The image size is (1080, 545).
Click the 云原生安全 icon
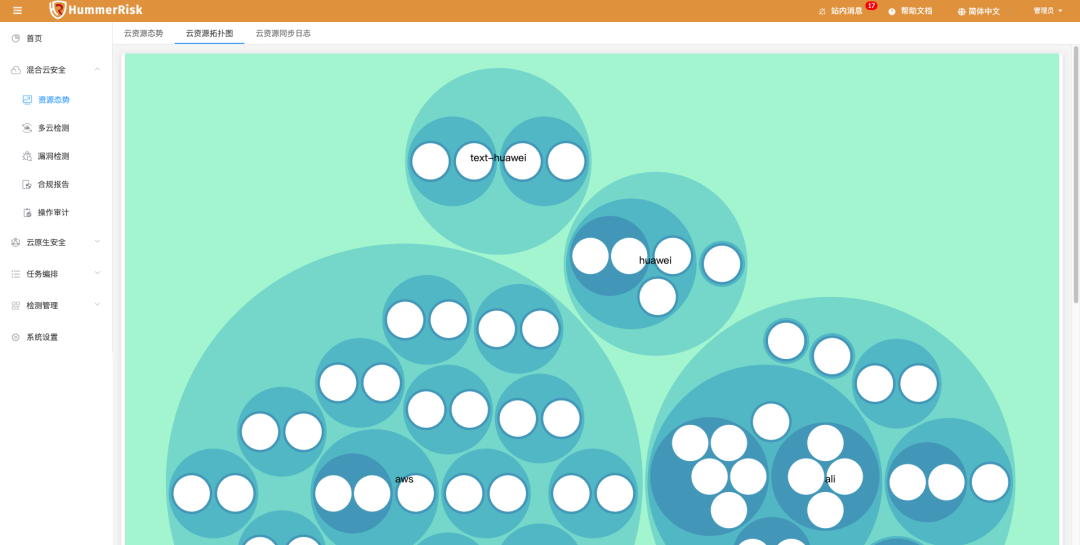[16, 242]
